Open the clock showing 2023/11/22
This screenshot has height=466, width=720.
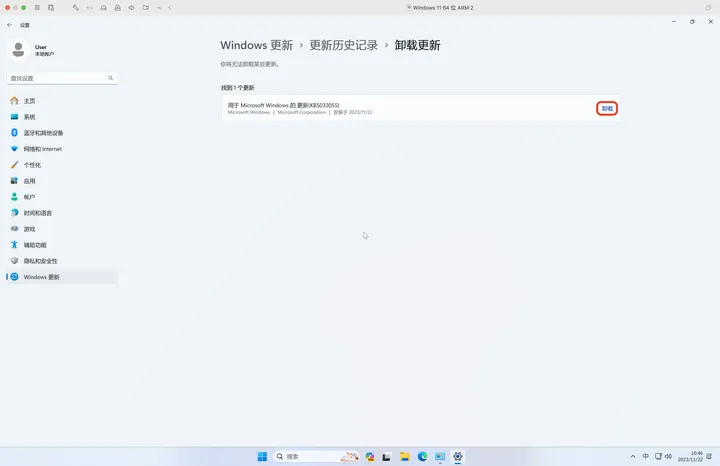coord(690,456)
